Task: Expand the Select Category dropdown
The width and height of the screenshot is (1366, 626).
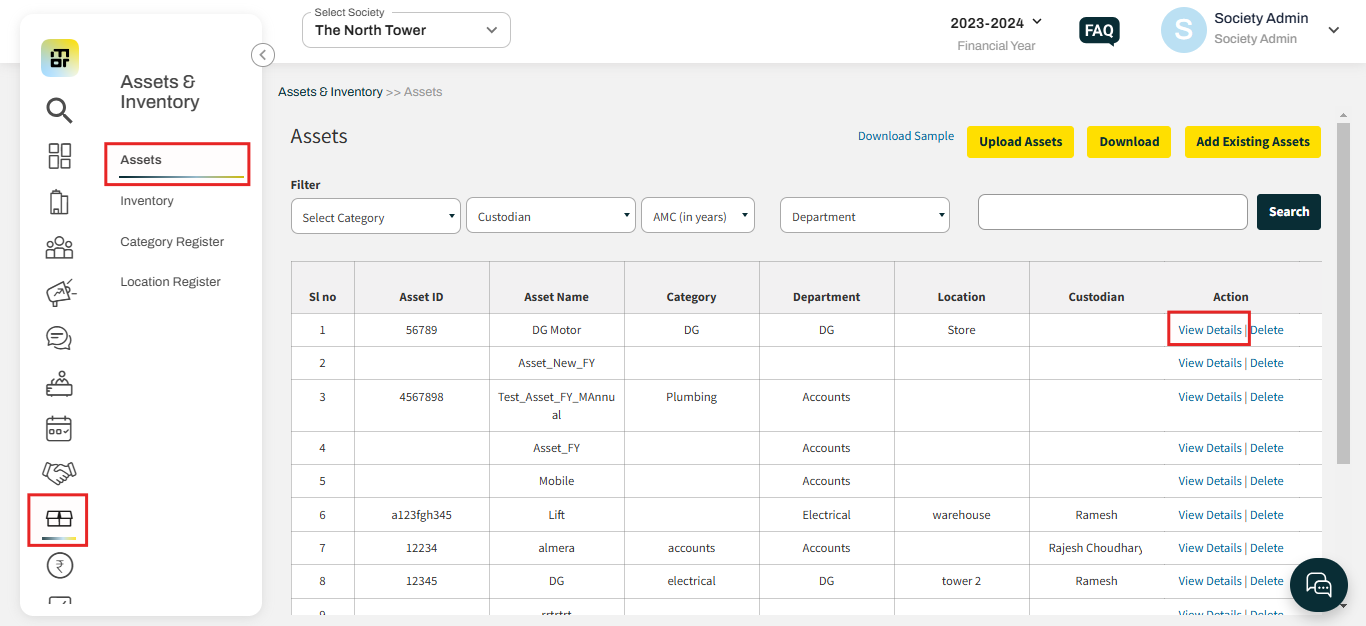Action: (x=376, y=216)
